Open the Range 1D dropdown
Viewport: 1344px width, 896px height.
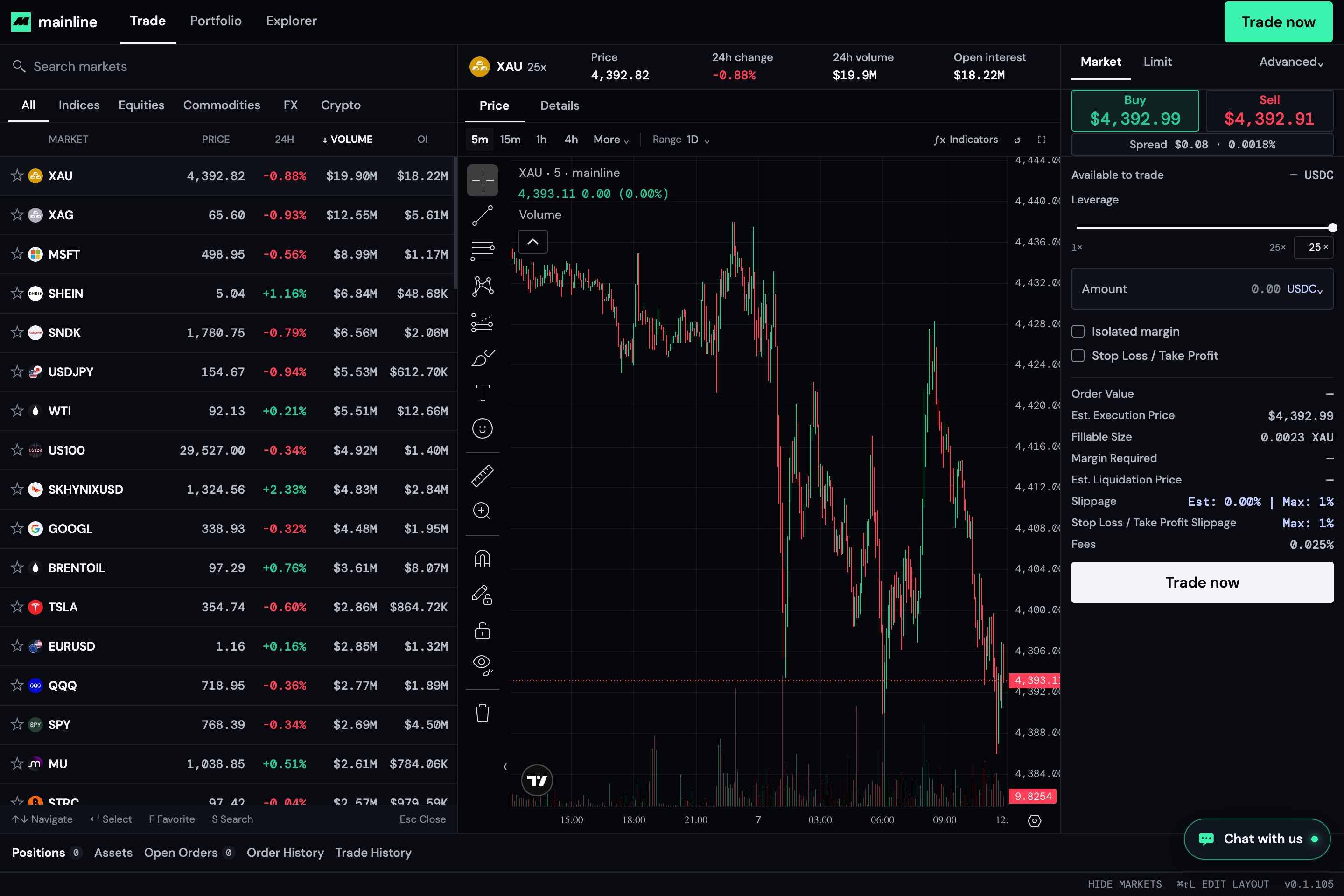(x=681, y=140)
